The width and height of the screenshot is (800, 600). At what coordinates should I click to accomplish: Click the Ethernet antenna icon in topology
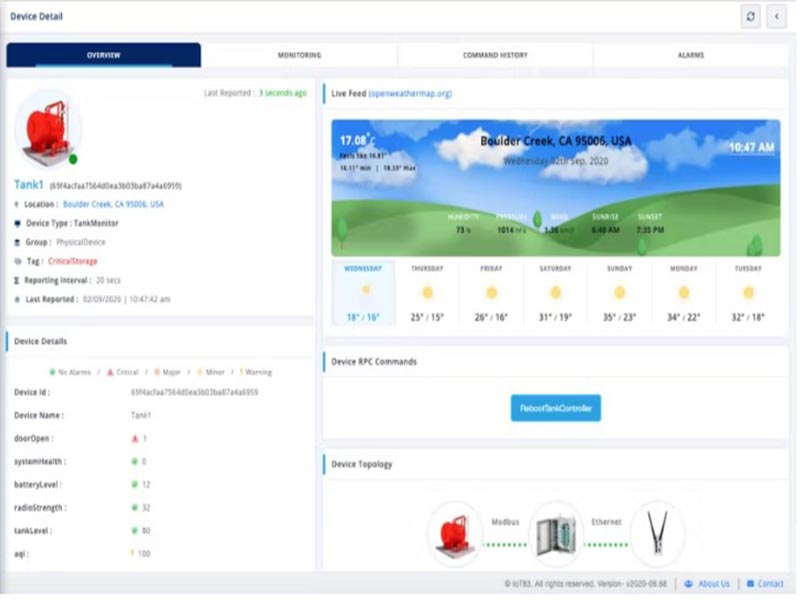point(657,534)
